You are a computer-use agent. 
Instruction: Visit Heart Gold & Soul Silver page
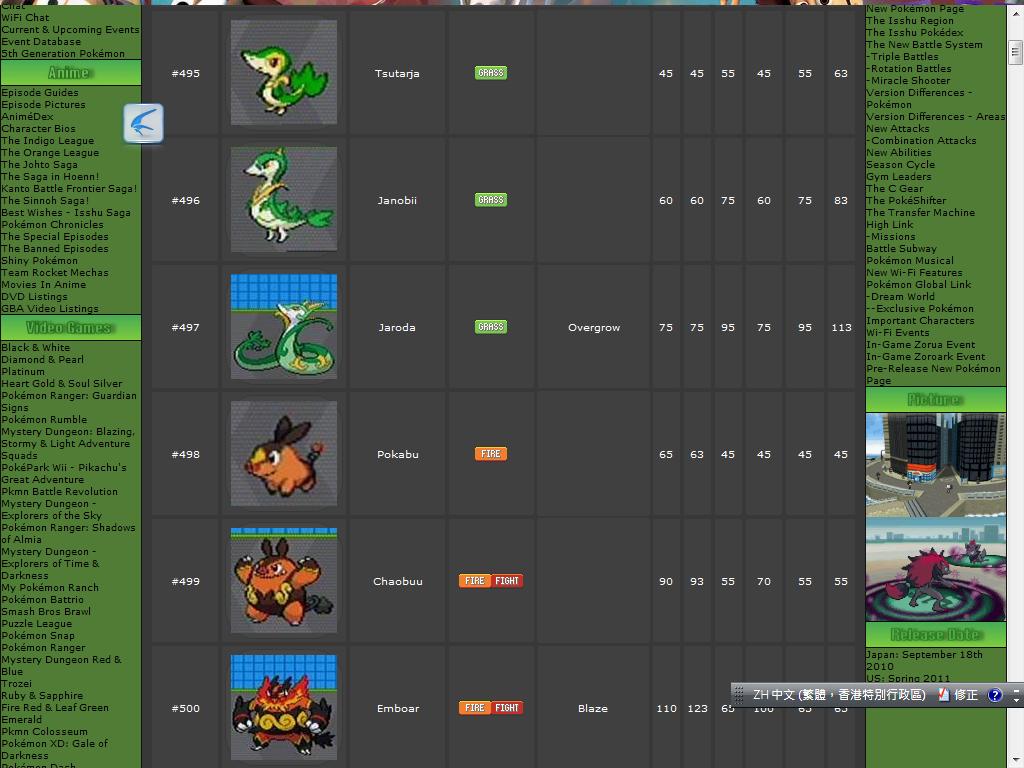click(62, 383)
